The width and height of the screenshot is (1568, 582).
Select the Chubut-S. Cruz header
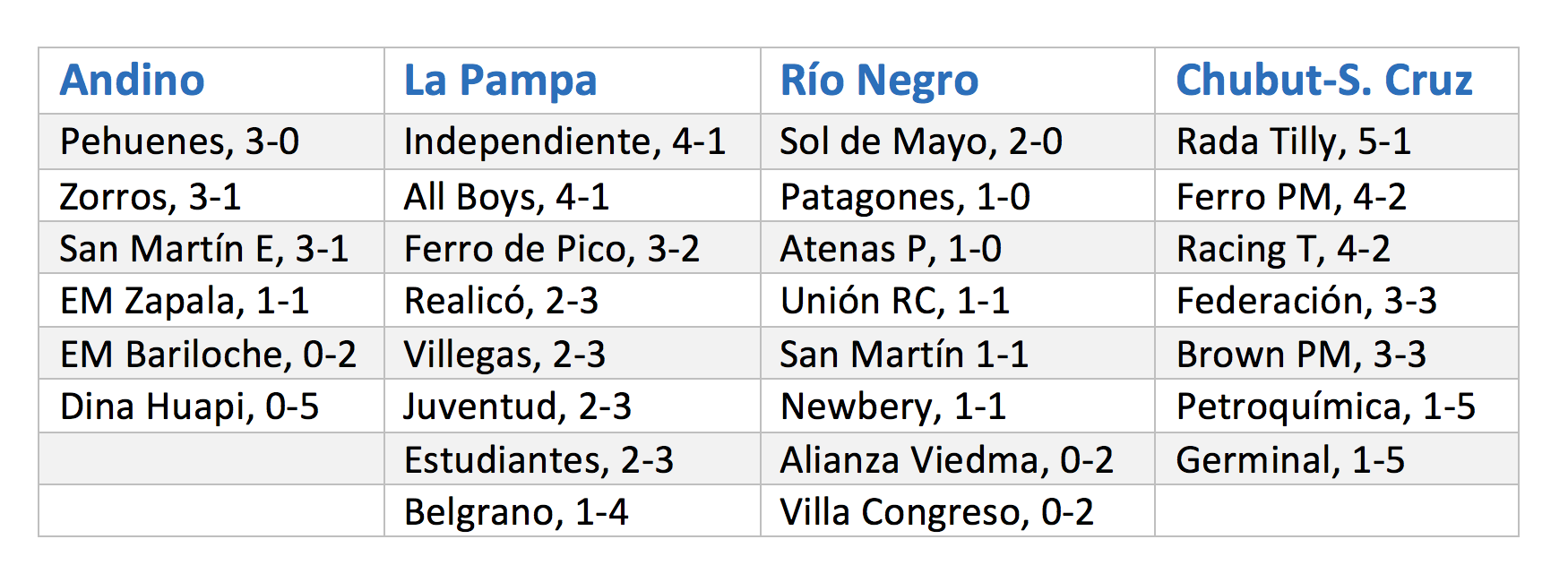[1337, 81]
